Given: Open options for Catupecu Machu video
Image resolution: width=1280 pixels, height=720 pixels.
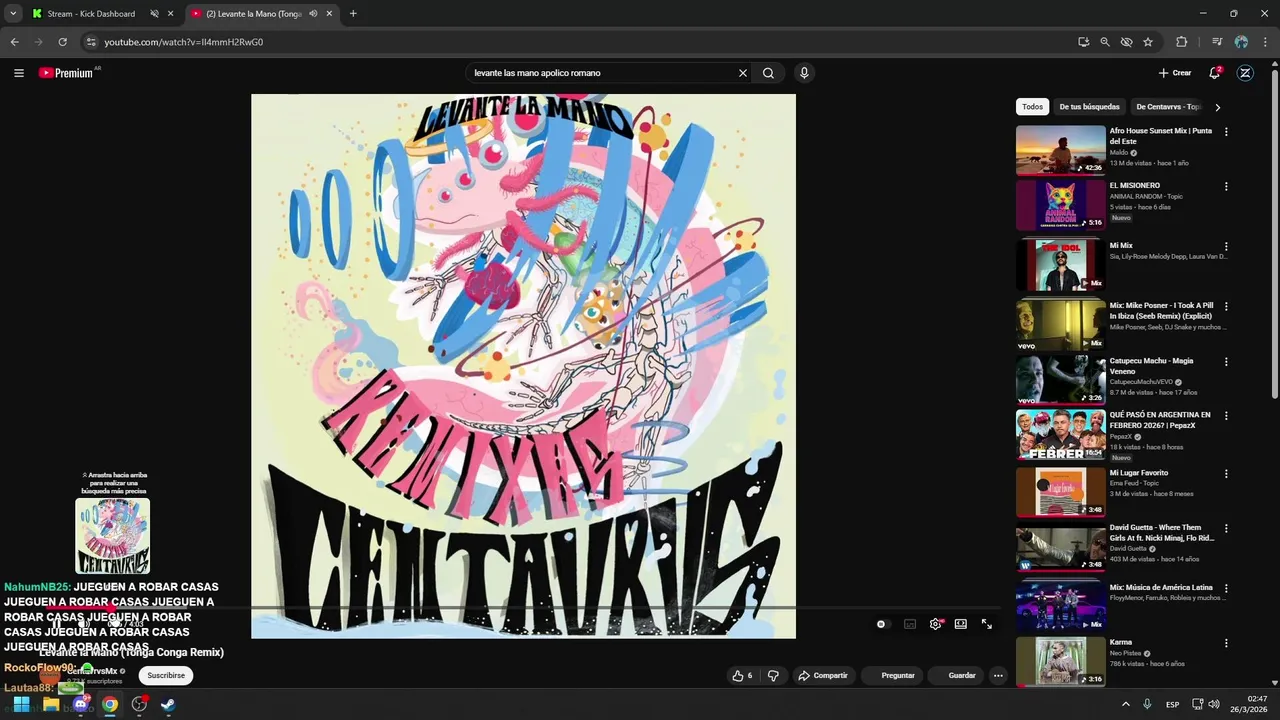Looking at the screenshot, I should click(x=1226, y=362).
